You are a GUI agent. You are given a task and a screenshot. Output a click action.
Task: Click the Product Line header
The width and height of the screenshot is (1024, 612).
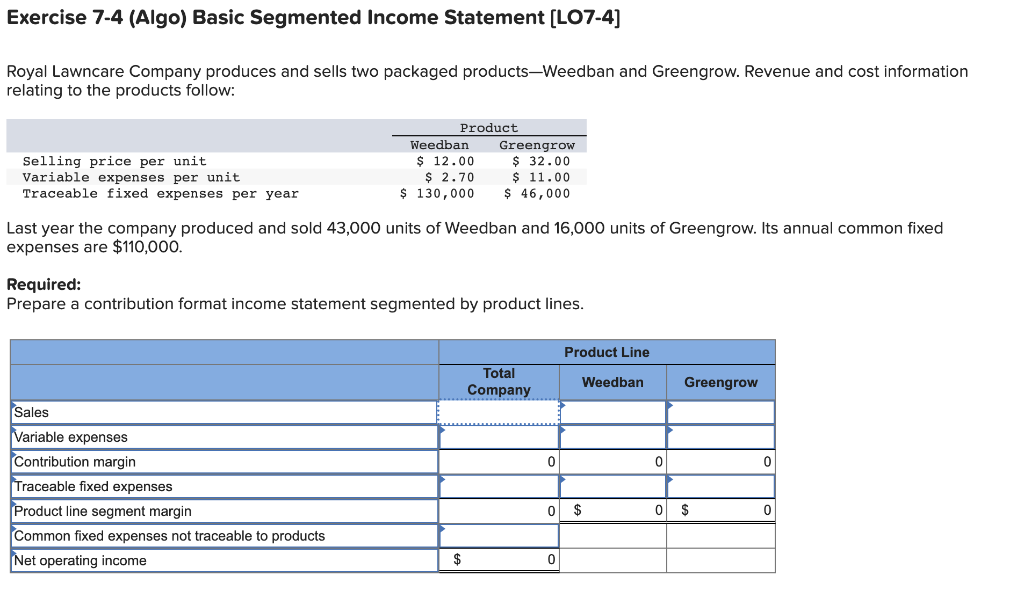coord(607,352)
